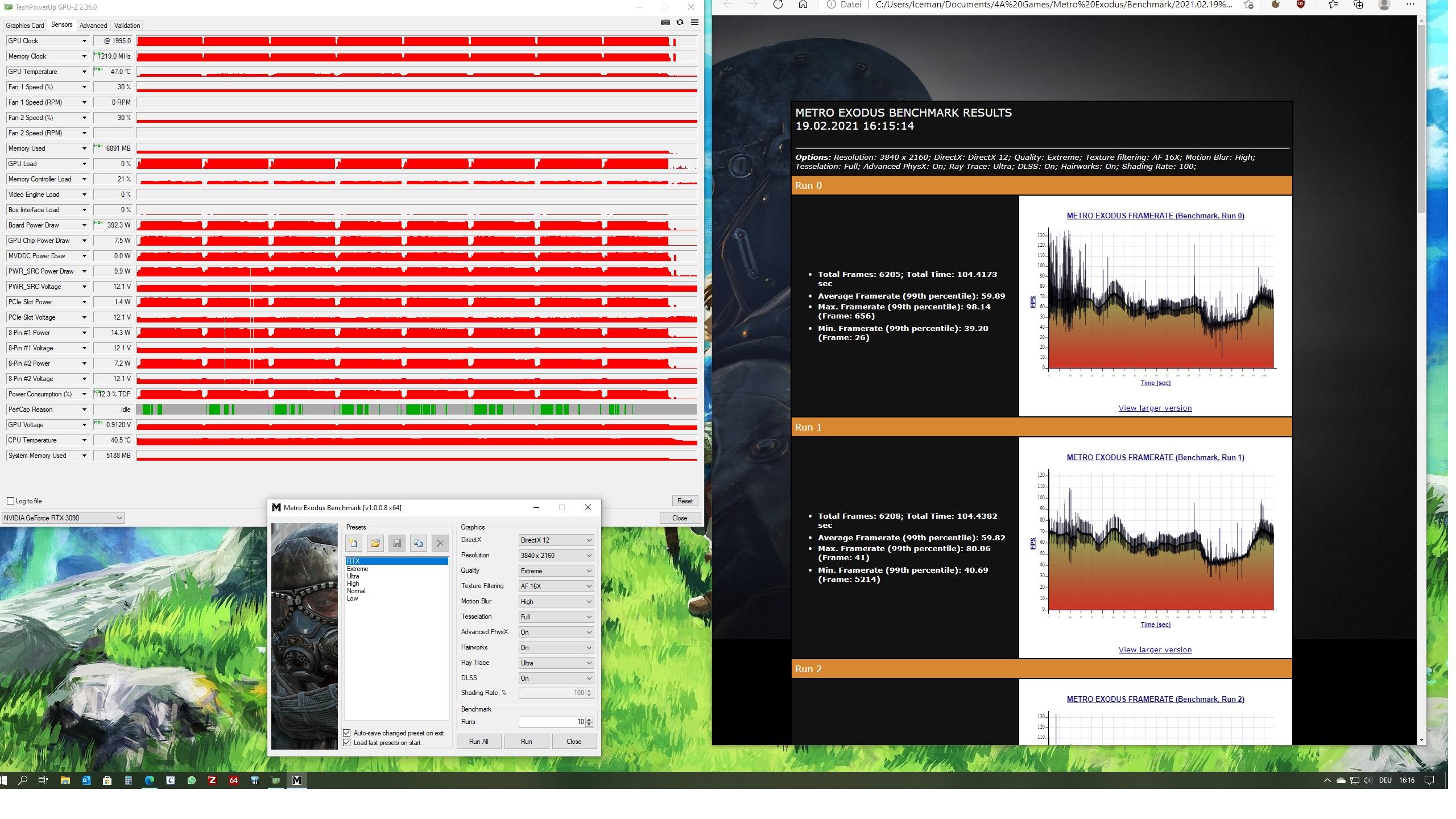This screenshot has height=819, width=1456.
Task: Open the volume control in system tray
Action: [1368, 780]
